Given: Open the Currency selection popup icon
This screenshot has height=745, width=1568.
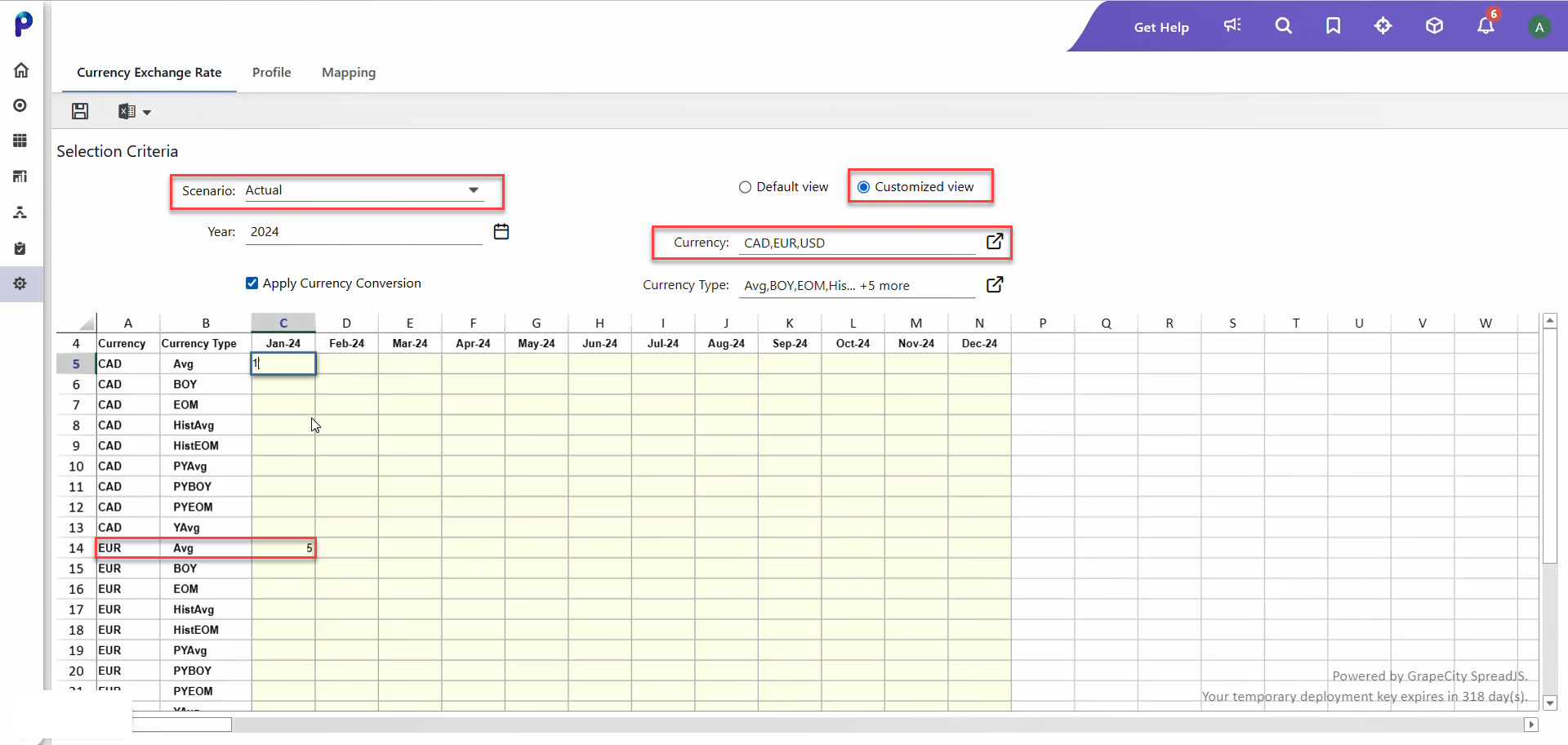Looking at the screenshot, I should (995, 241).
